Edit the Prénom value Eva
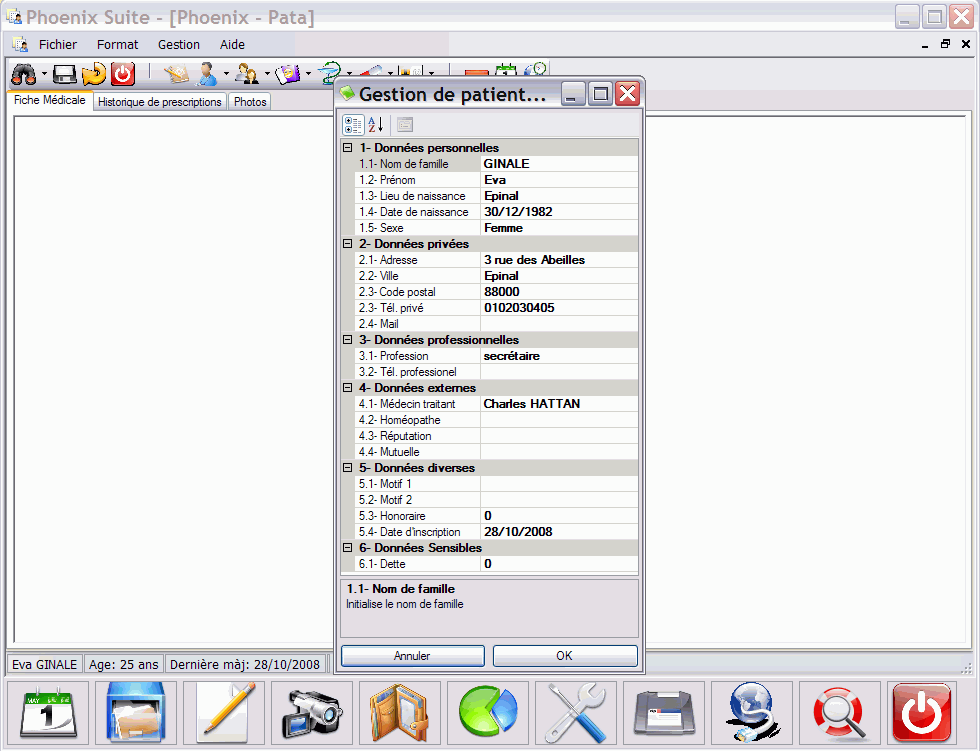980x751 pixels. click(x=559, y=180)
